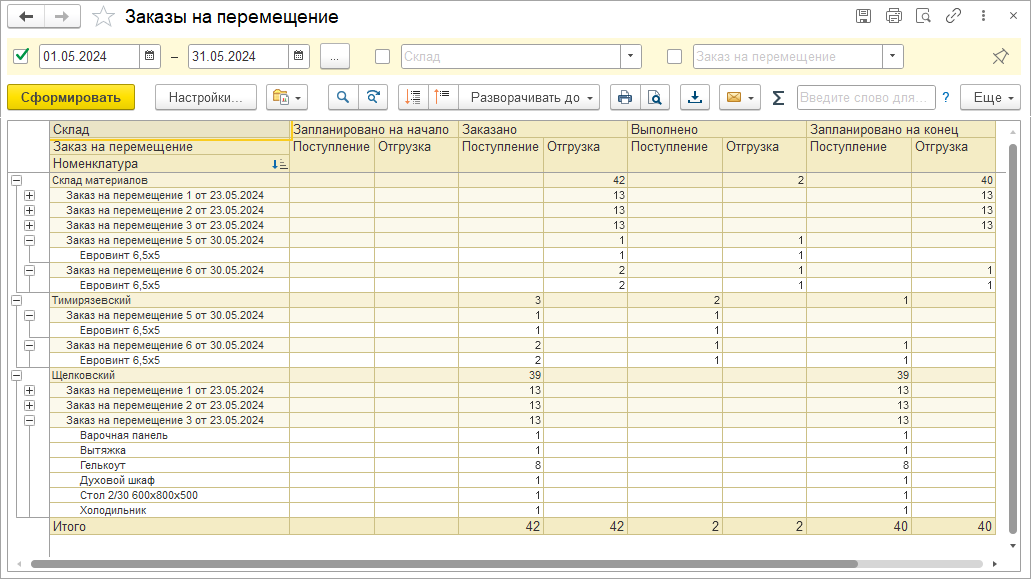Image resolution: width=1031 pixels, height=579 pixels.
Task: Open the Еще menu
Action: 989,97
